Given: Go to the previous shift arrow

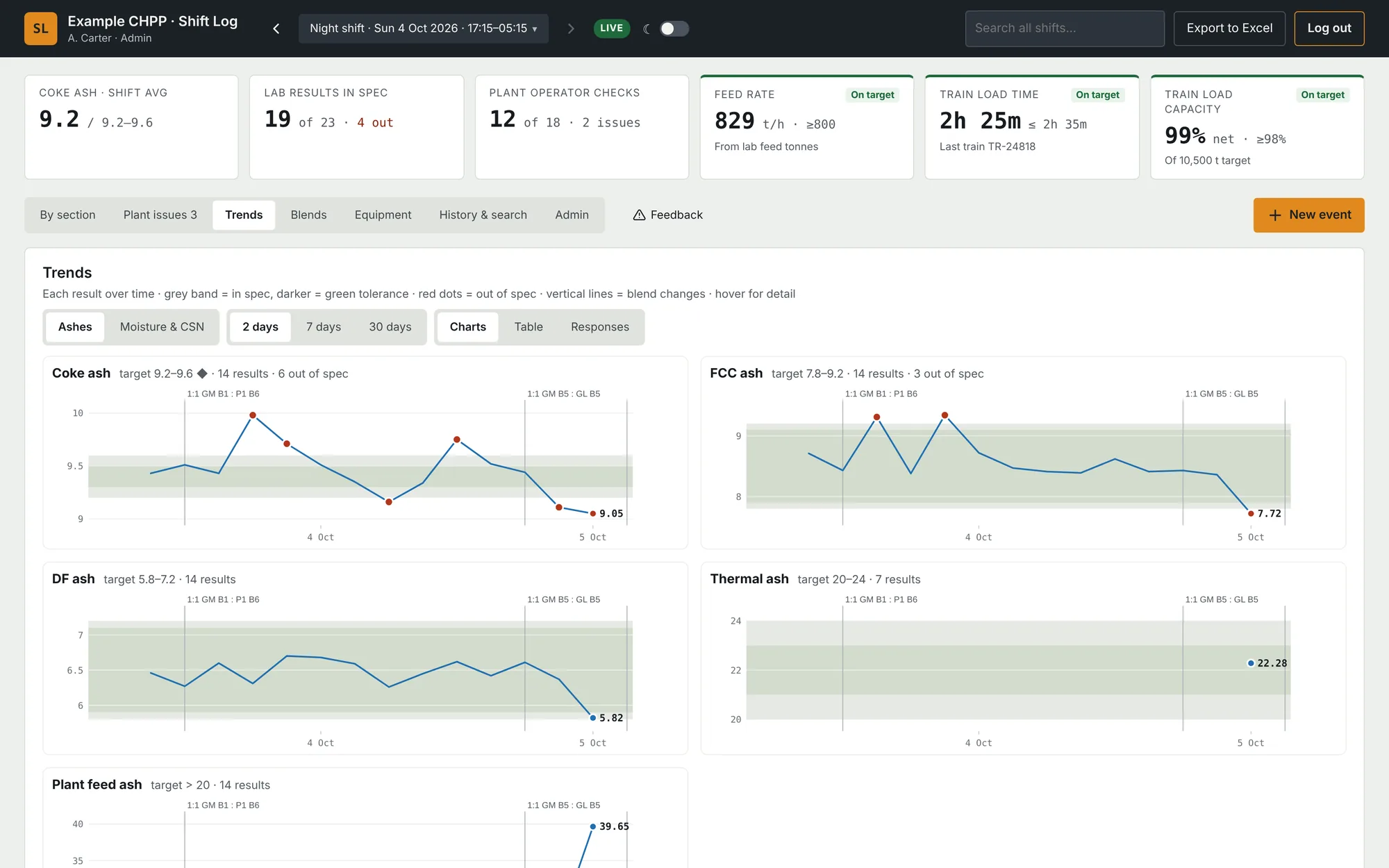Looking at the screenshot, I should point(276,28).
